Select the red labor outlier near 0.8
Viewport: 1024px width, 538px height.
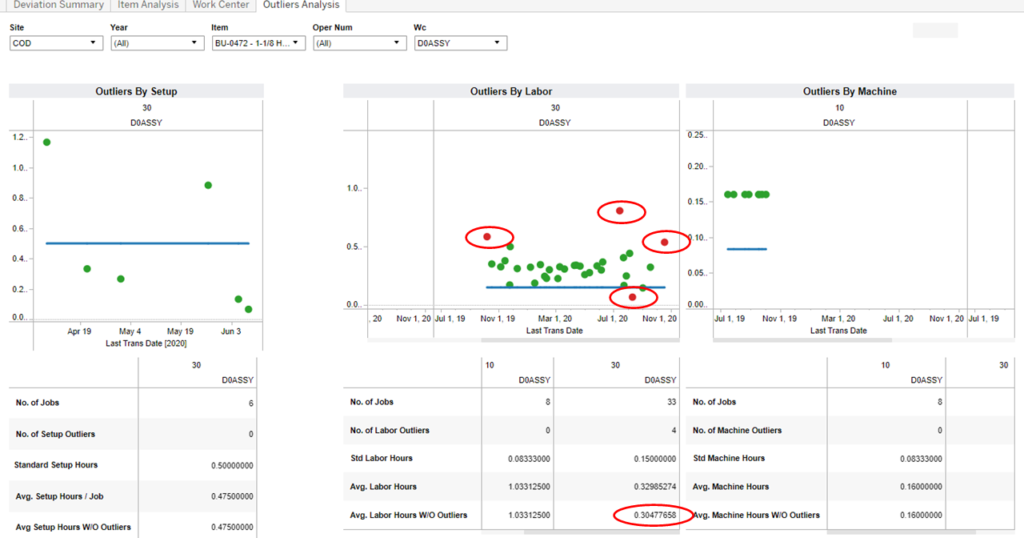pos(620,211)
